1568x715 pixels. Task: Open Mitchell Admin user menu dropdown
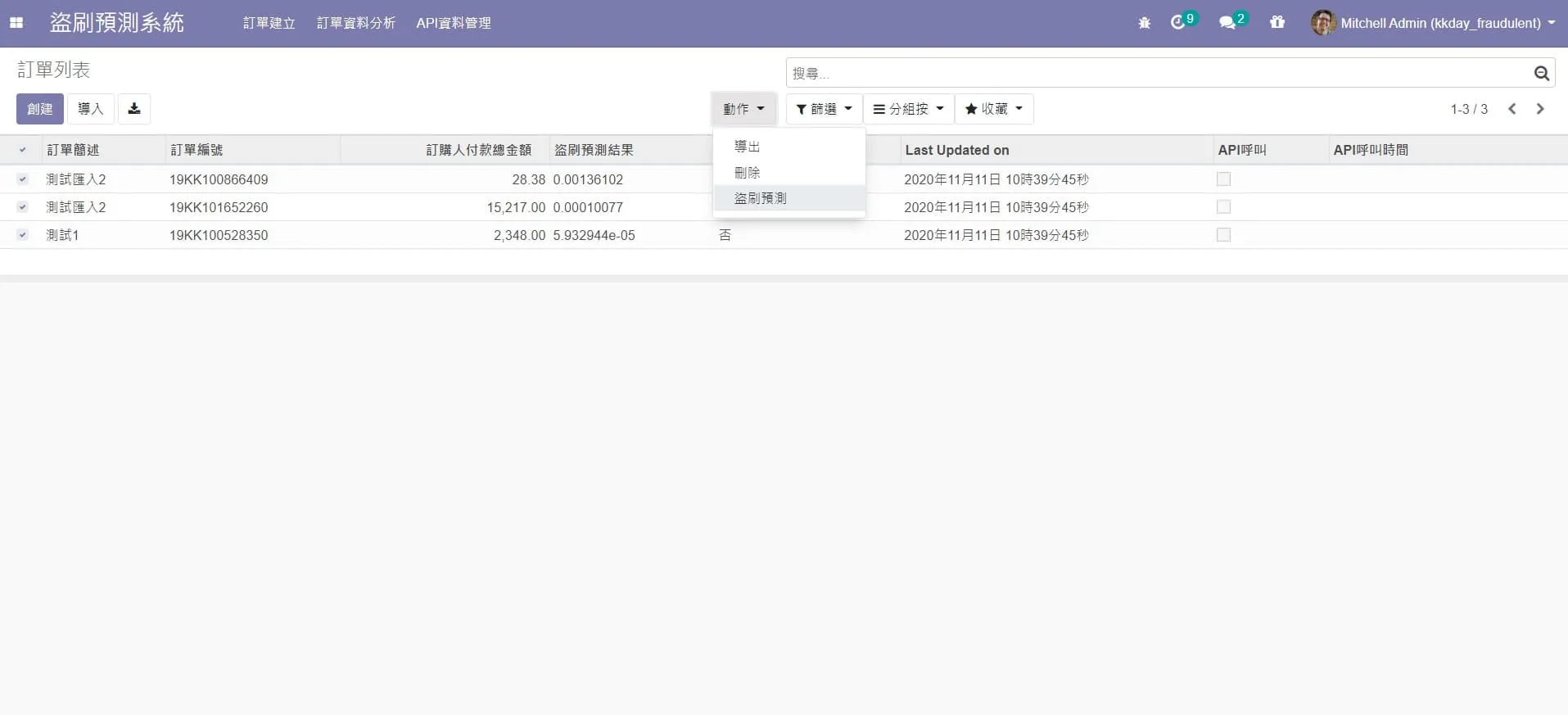tap(1433, 23)
